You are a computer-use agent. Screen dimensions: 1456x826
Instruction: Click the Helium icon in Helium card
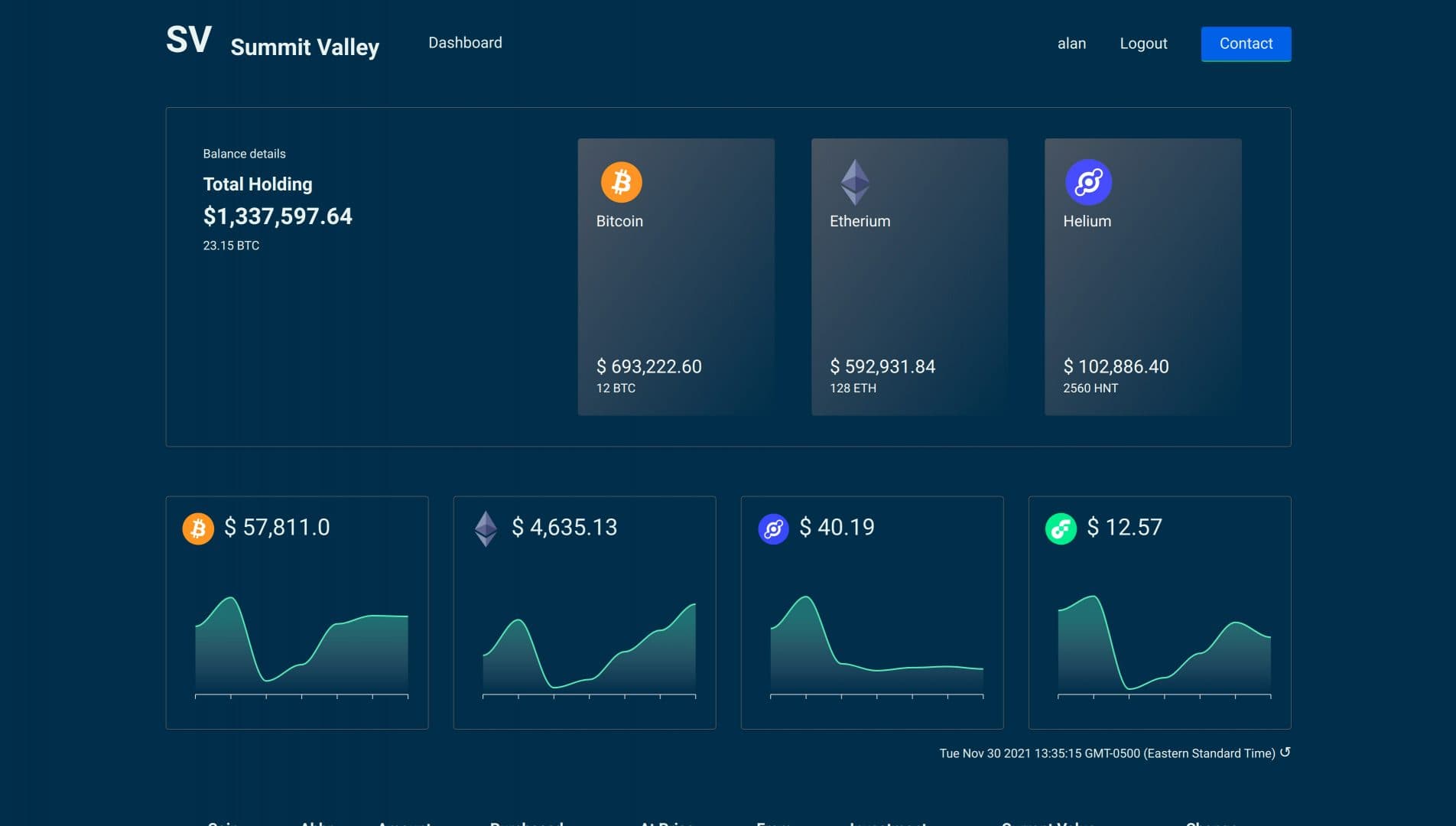click(x=1088, y=182)
